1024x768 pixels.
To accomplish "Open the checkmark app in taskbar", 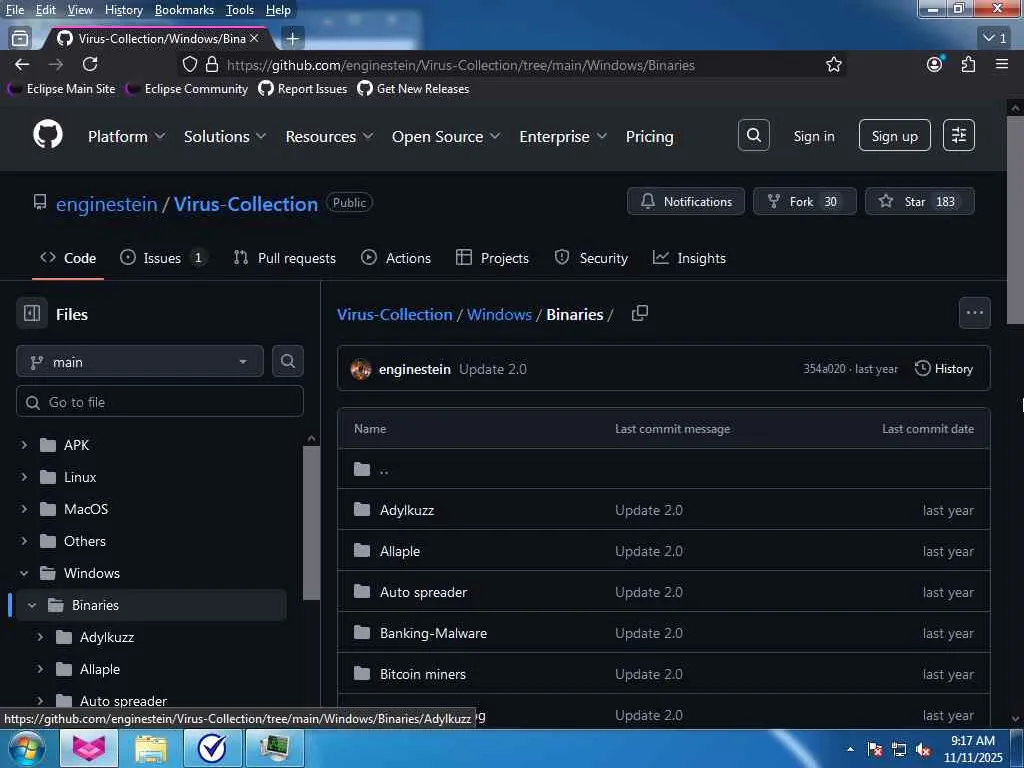I will 212,749.
